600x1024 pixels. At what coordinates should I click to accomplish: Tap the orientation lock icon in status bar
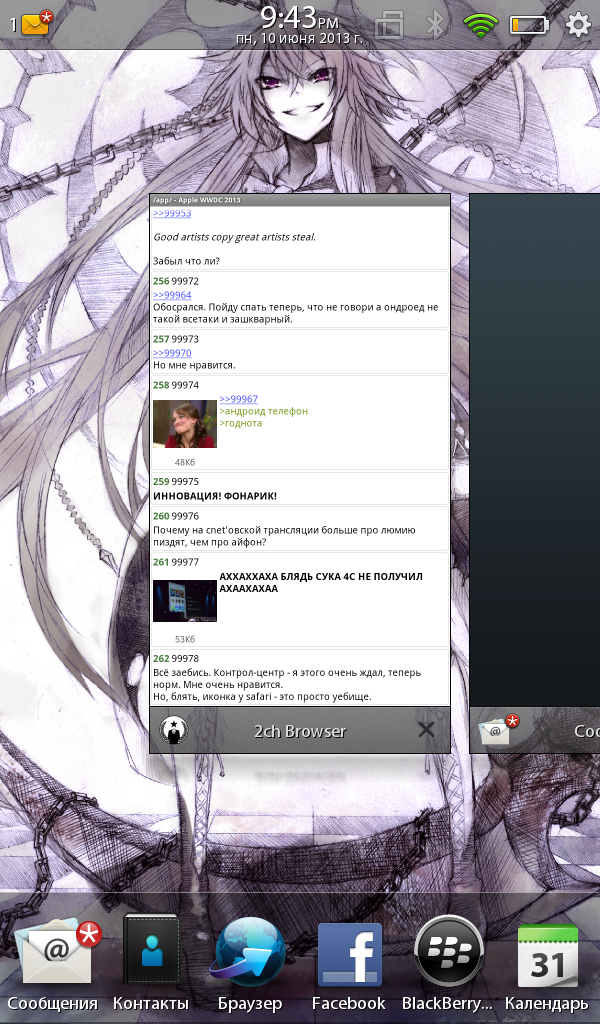click(389, 24)
